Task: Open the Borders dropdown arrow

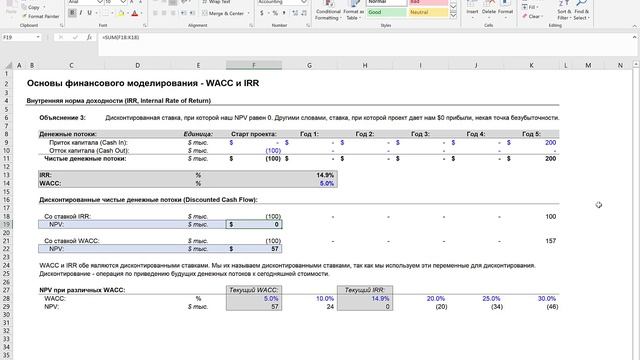Action: [112, 13]
